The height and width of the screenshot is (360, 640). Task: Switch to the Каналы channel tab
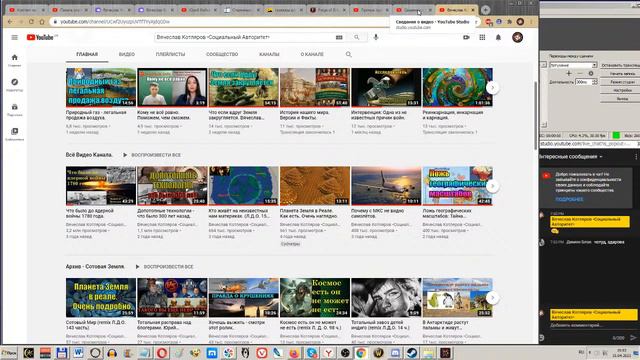pos(269,54)
